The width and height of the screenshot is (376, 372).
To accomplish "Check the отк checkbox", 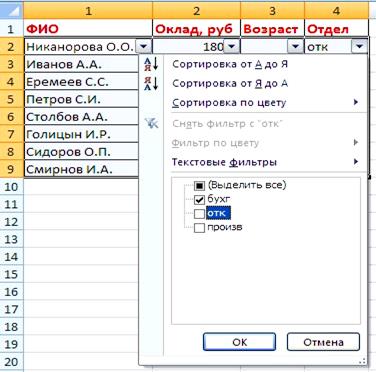I will (199, 214).
